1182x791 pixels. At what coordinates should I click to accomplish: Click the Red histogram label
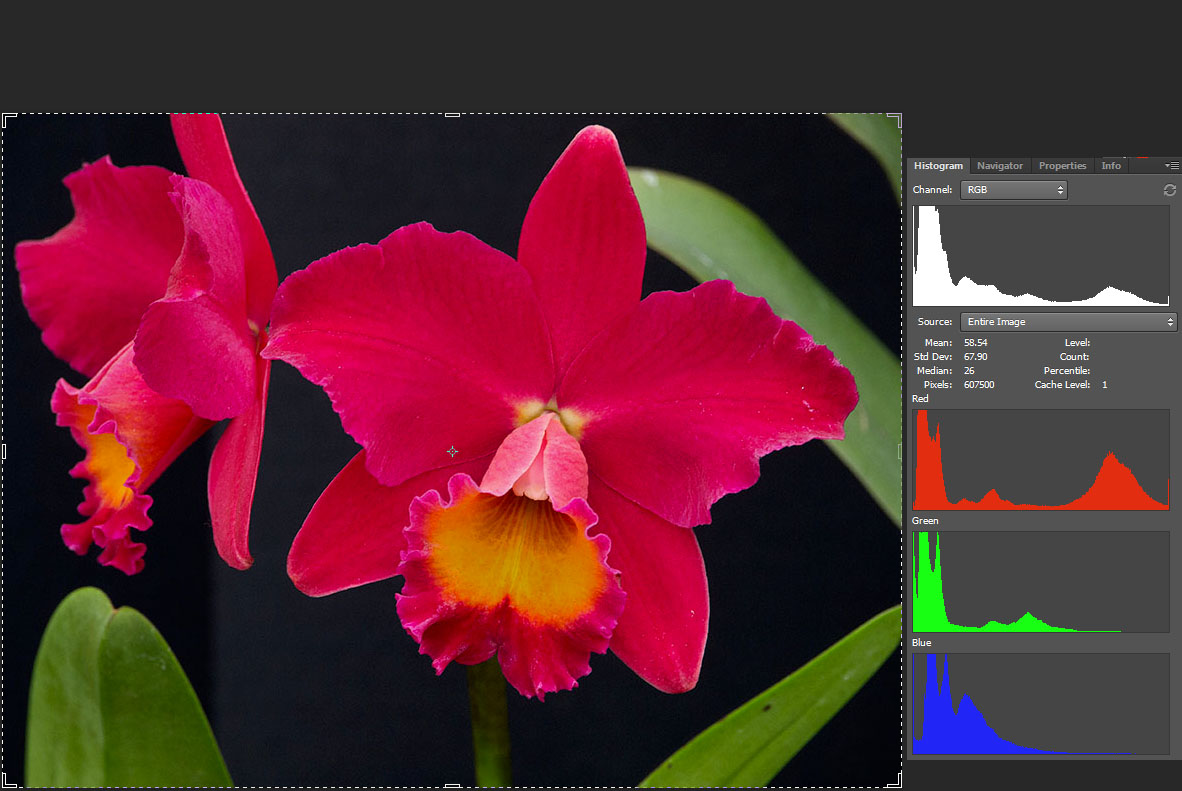point(920,399)
